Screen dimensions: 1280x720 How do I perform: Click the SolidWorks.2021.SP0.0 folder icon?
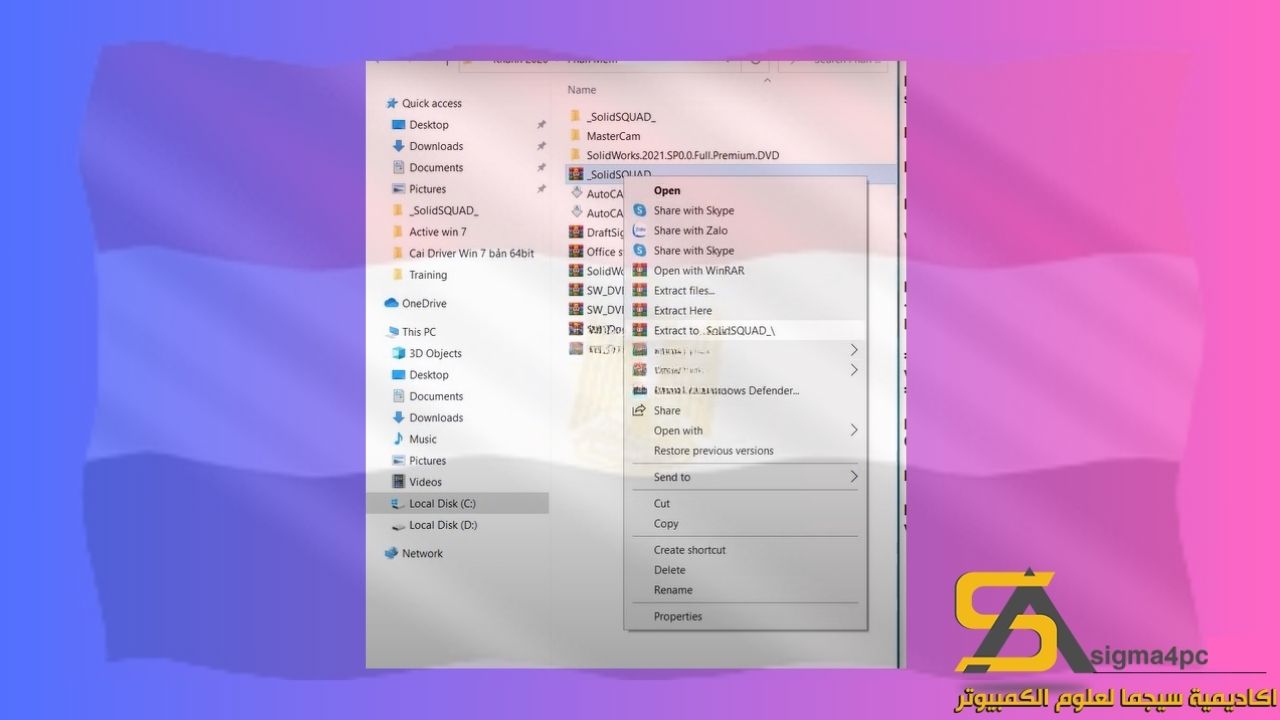(575, 155)
